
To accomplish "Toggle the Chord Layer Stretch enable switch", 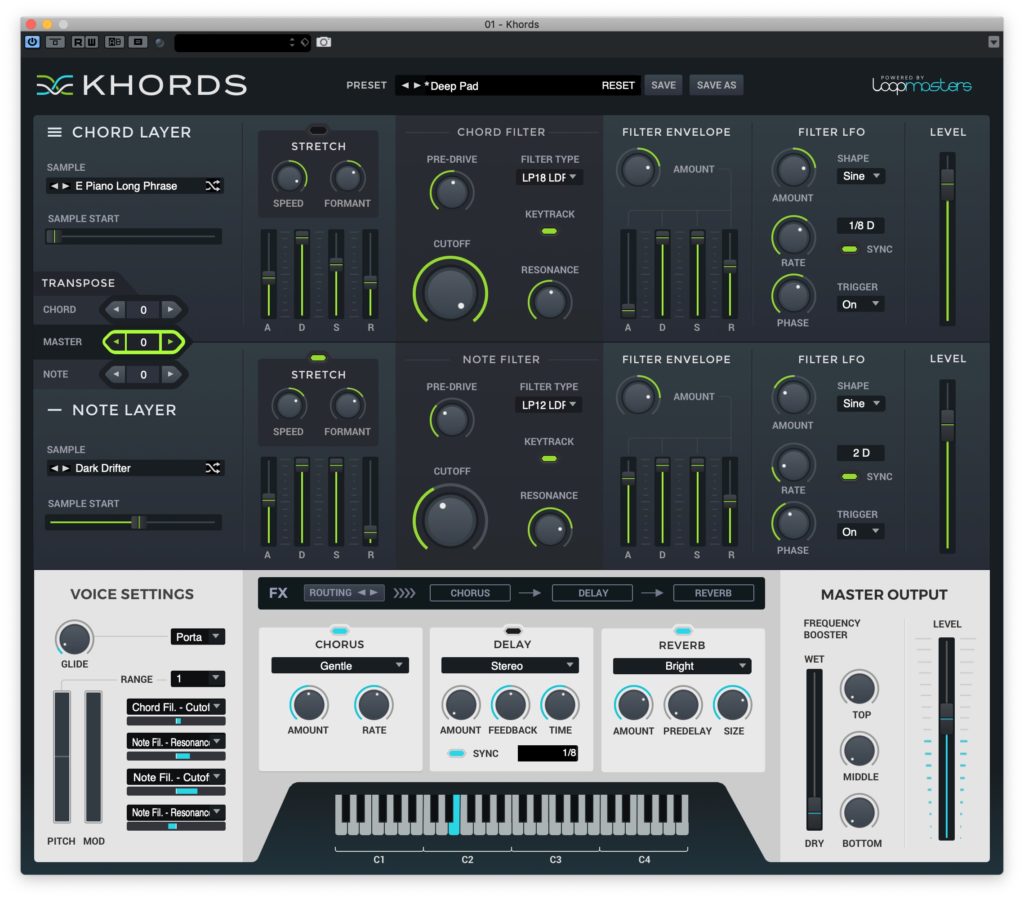I will 318,130.
